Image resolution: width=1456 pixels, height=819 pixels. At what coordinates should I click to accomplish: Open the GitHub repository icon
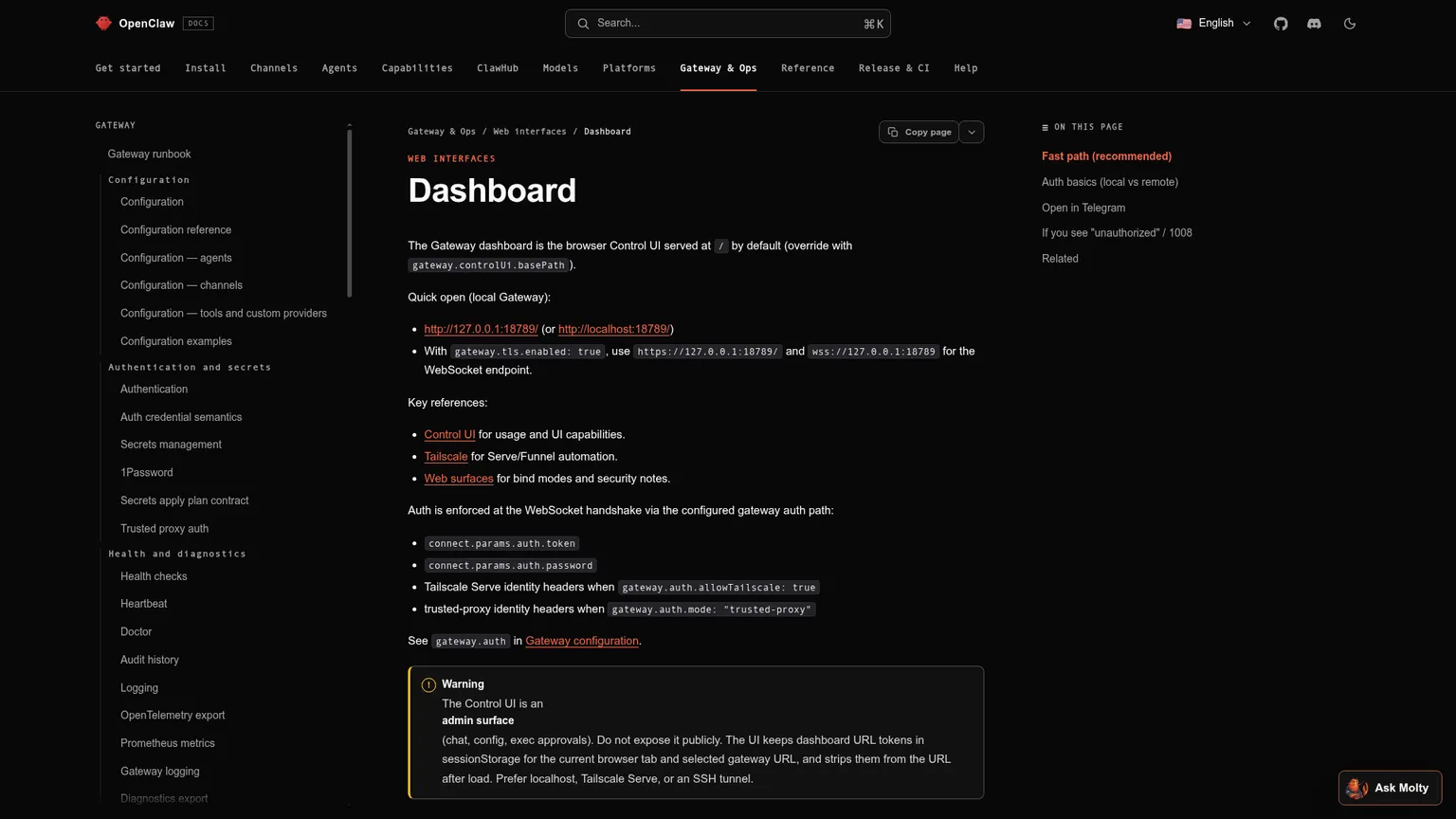tap(1281, 24)
